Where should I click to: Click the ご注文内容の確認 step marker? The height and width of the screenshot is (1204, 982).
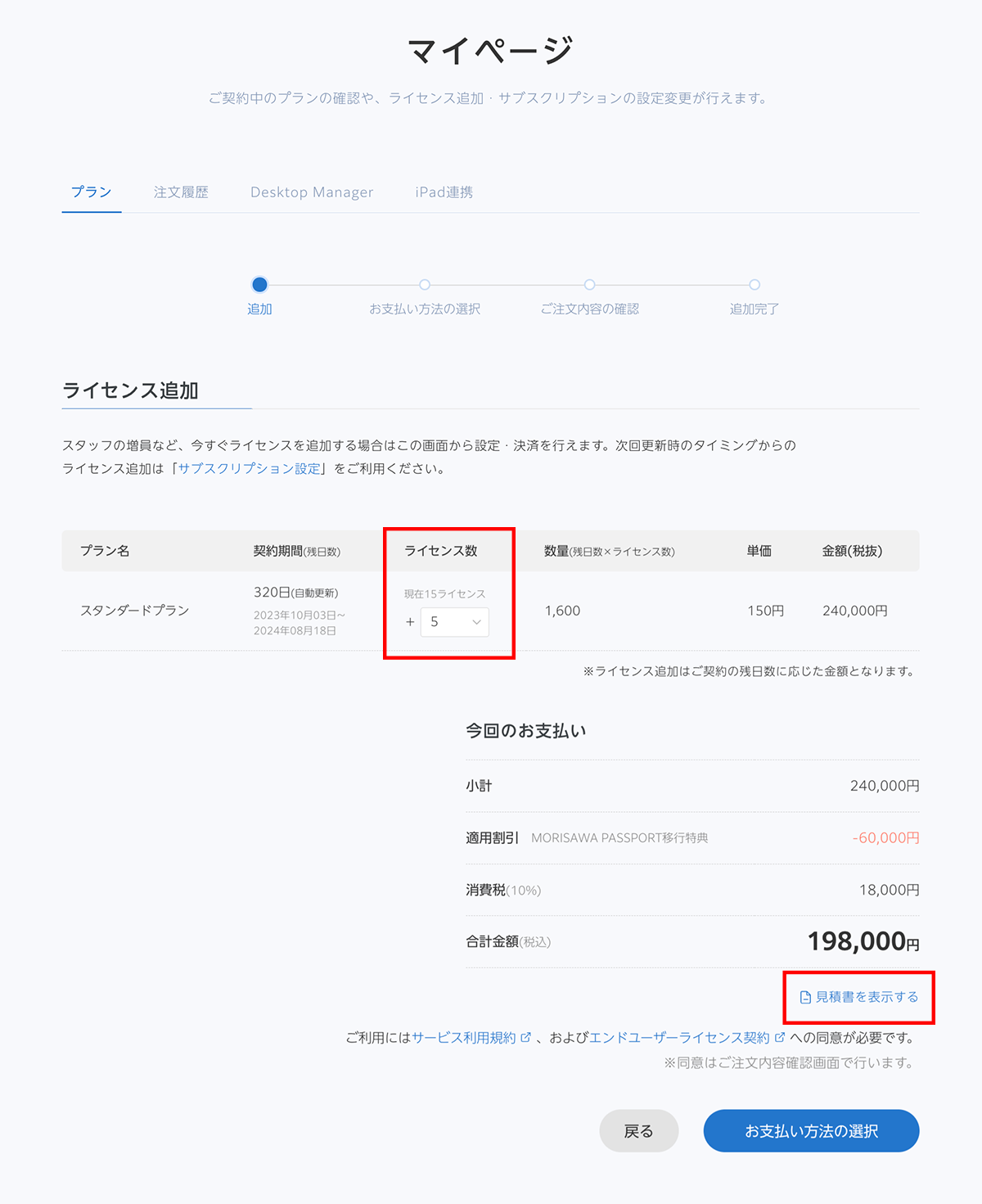[x=589, y=285]
